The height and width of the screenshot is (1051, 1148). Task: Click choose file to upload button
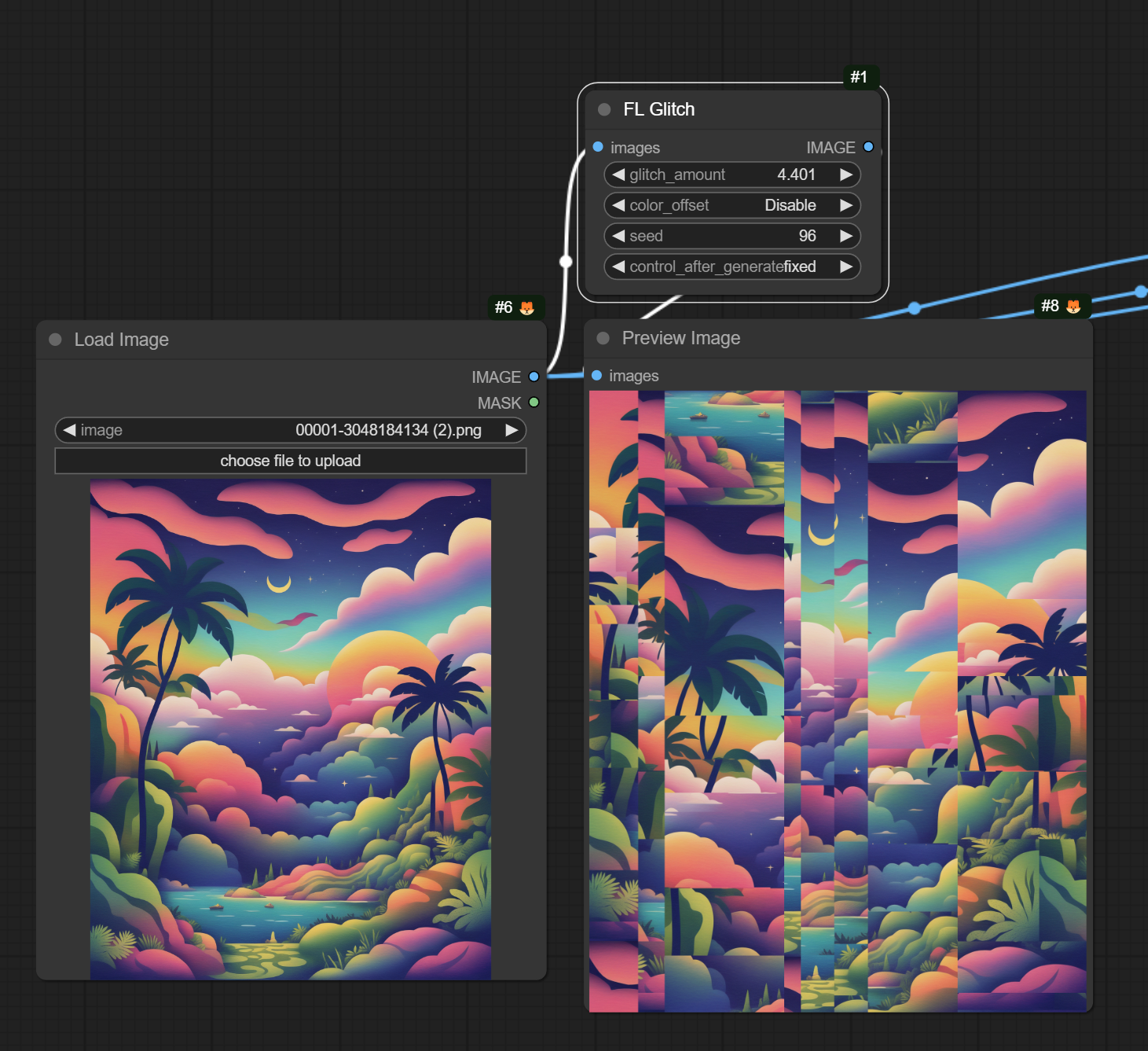[x=291, y=461]
